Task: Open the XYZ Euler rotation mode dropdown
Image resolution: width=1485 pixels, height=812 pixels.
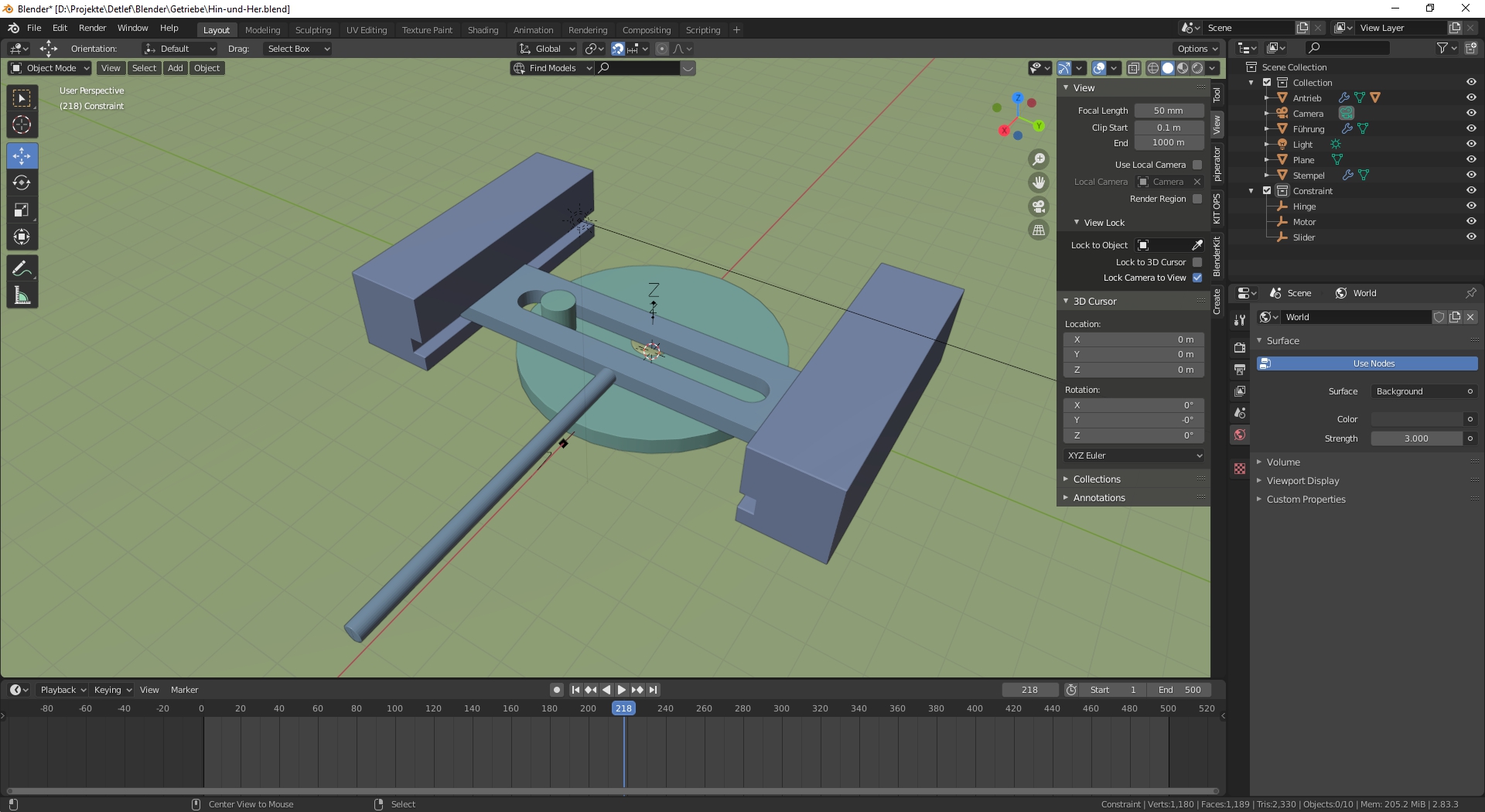Action: [x=1132, y=455]
